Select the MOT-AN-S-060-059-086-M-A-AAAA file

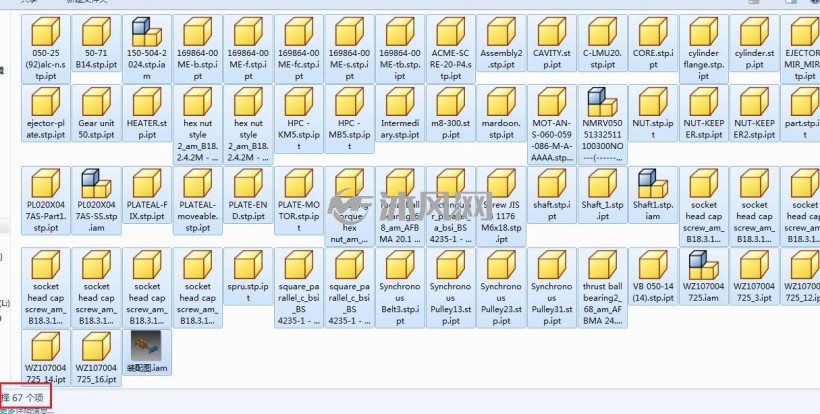coord(552,124)
